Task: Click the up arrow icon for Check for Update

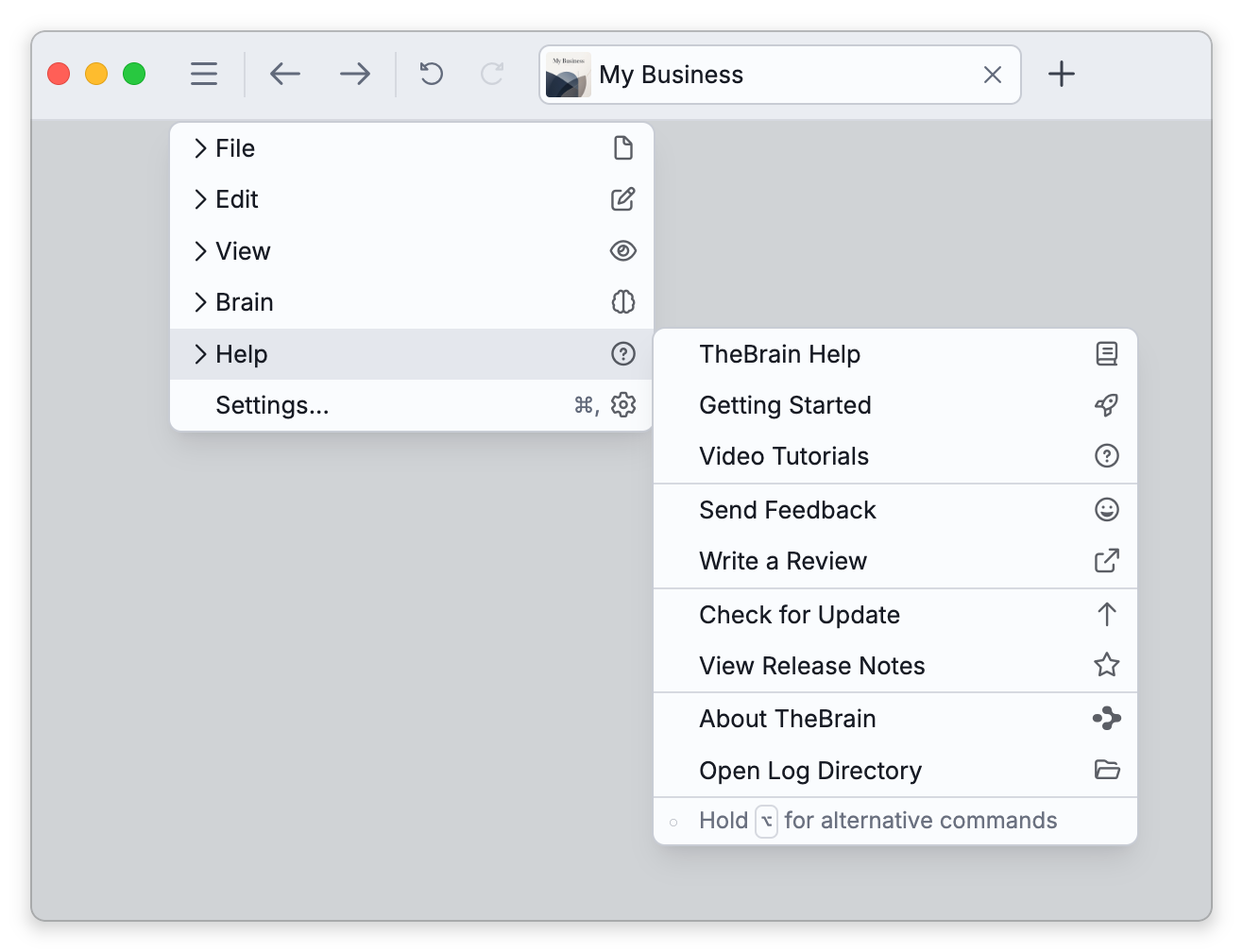Action: (1107, 615)
